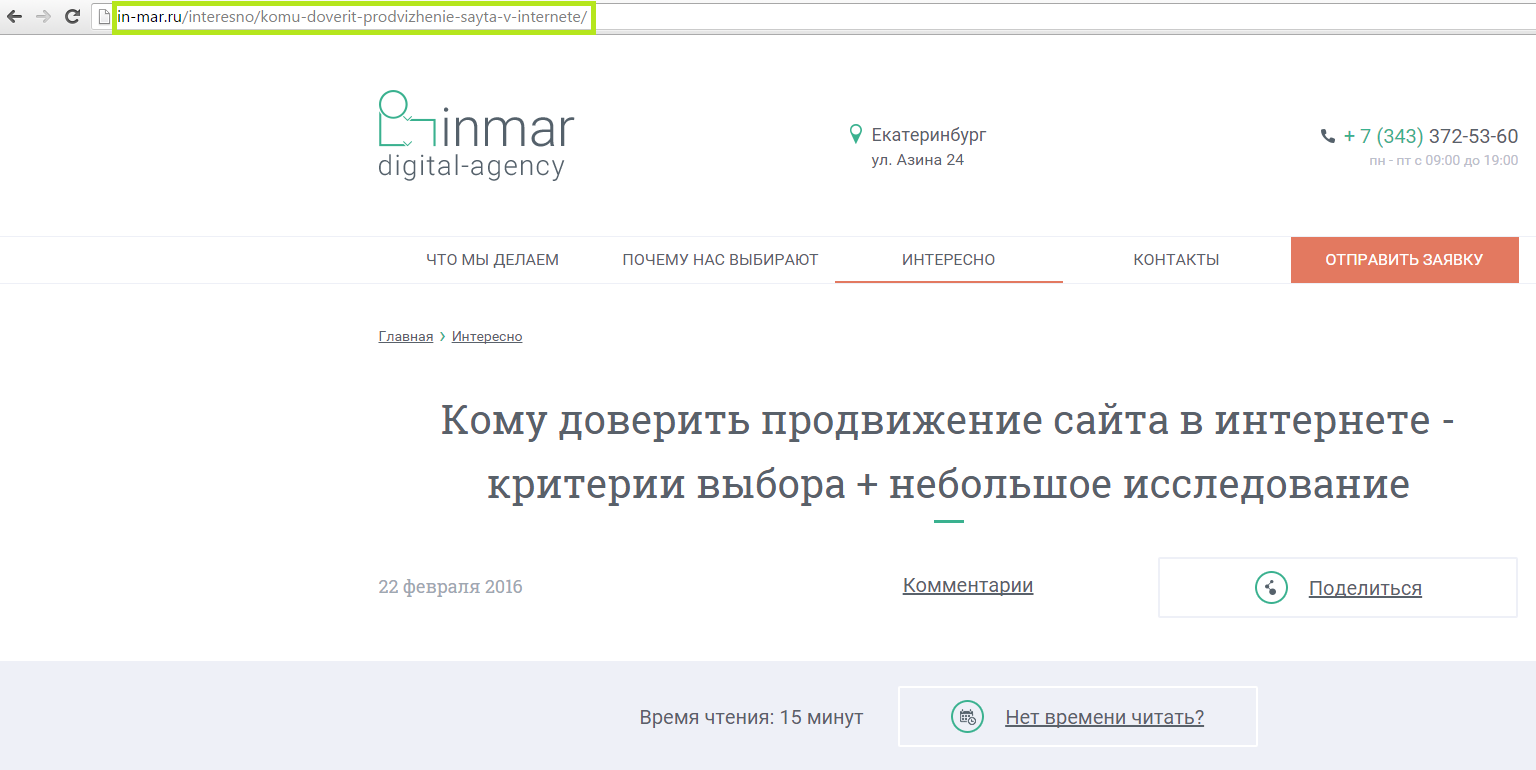1536x770 pixels.
Task: Click the browser forward arrow
Action: pos(43,16)
